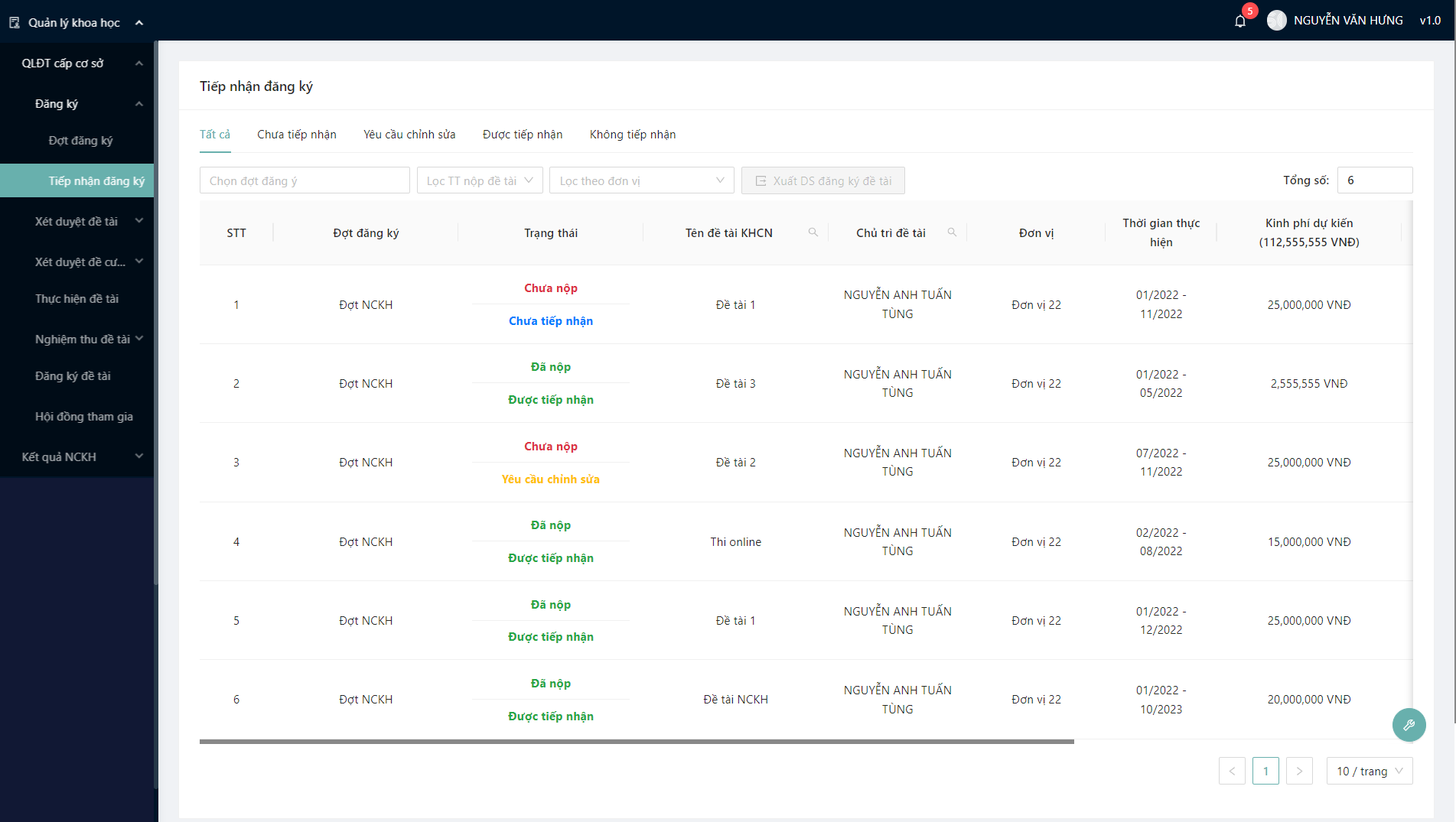Change the 10 / trang page size
The height and width of the screenshot is (822, 1456).
pyautogui.click(x=1369, y=771)
